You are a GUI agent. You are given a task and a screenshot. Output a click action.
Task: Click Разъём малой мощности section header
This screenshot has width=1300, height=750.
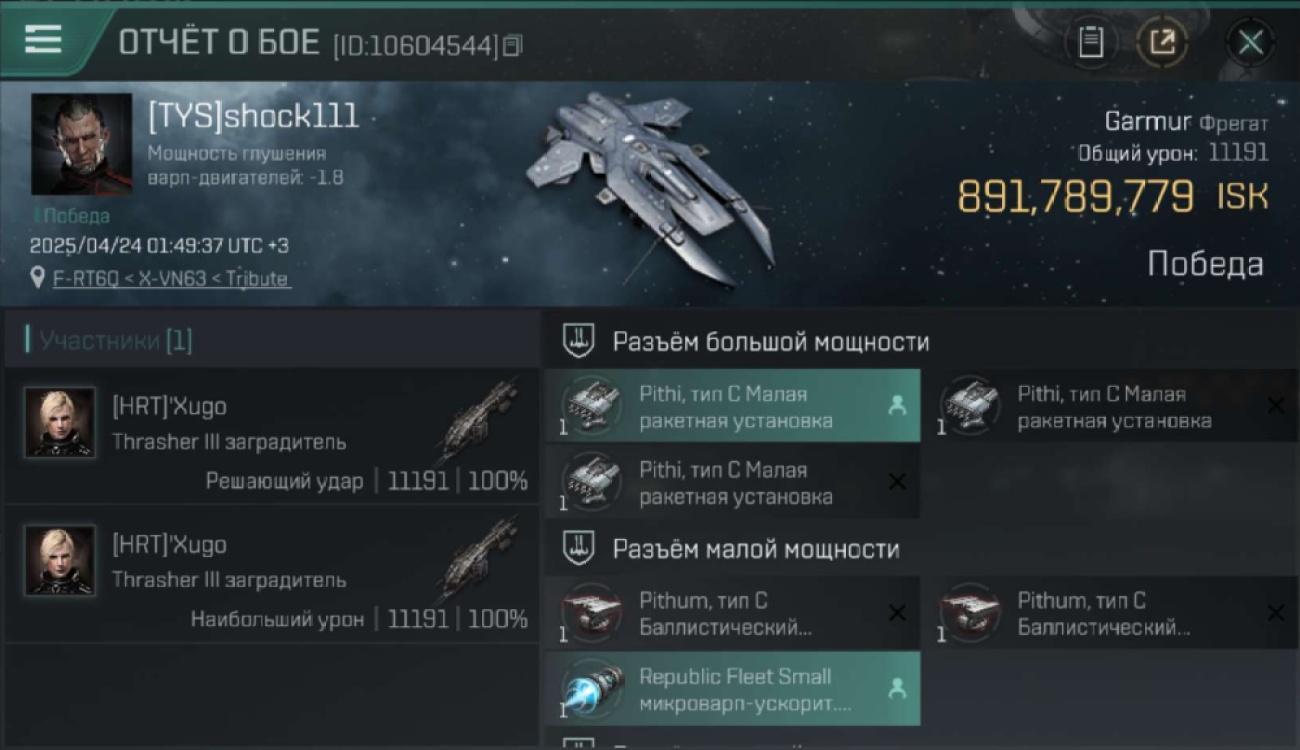pyautogui.click(x=756, y=549)
